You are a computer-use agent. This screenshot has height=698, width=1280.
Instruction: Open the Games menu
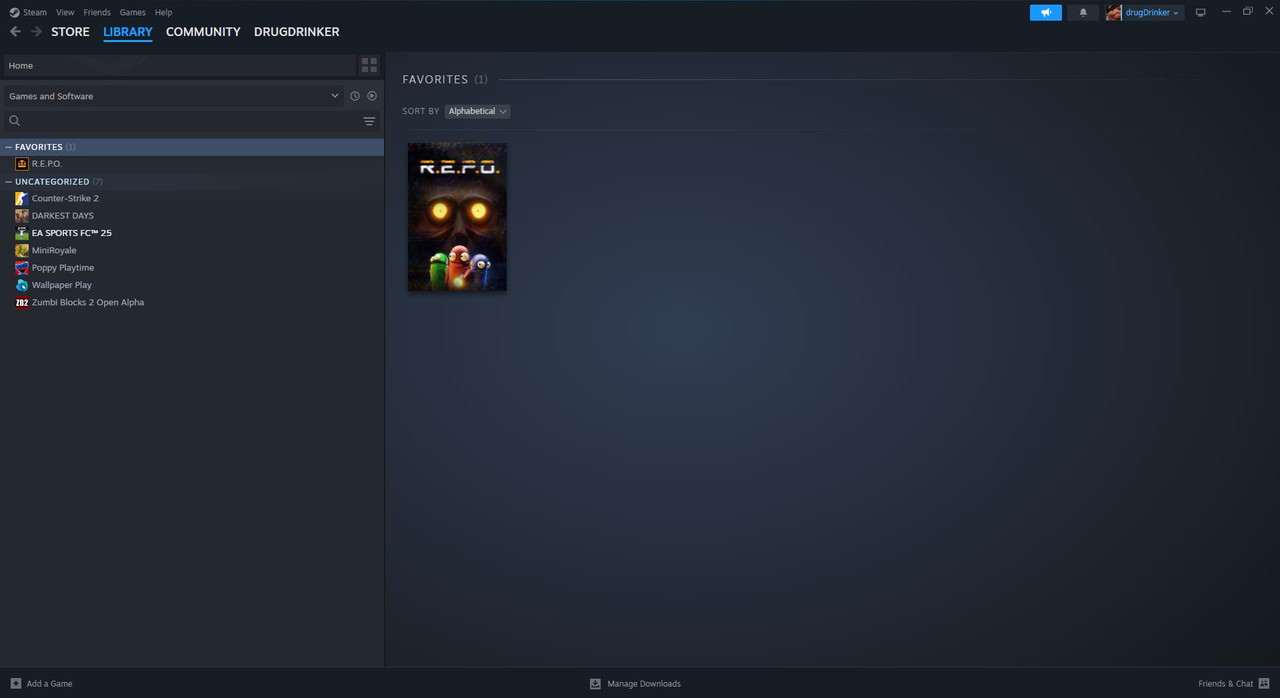[132, 12]
